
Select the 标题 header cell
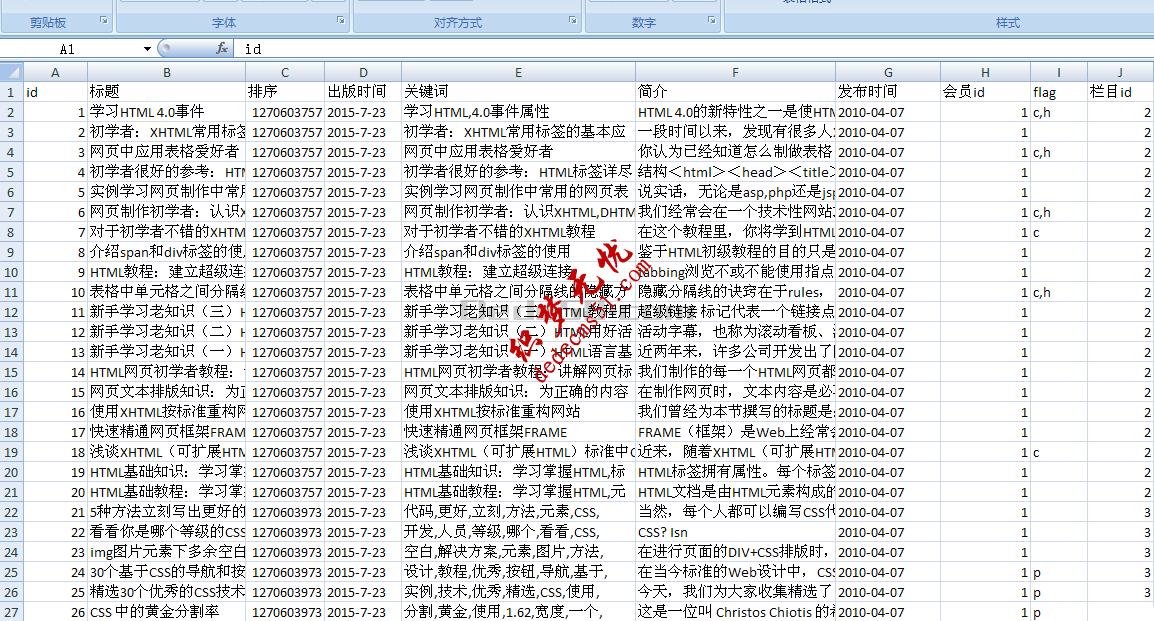[166, 92]
